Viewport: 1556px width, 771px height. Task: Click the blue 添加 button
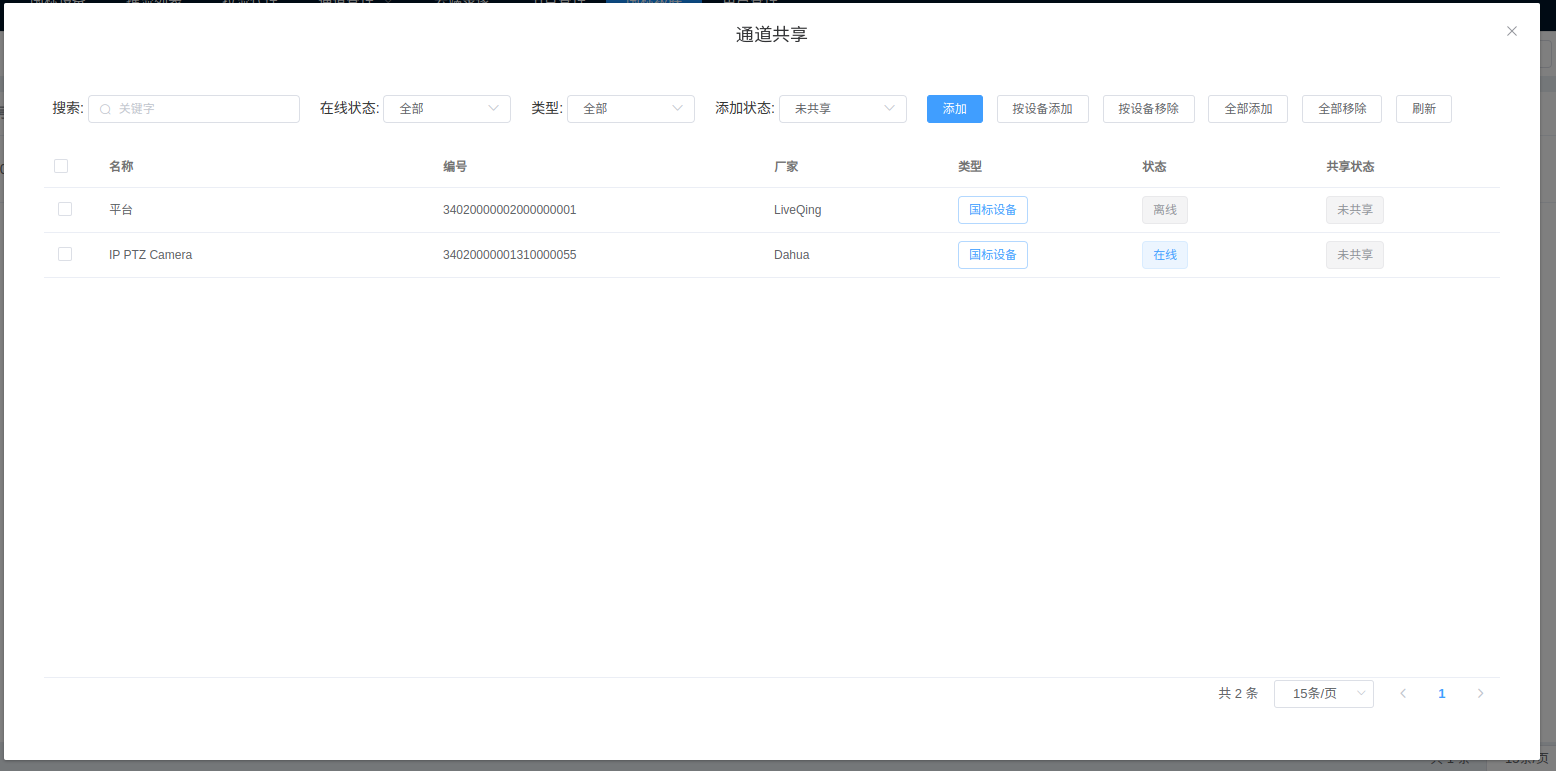(x=954, y=109)
